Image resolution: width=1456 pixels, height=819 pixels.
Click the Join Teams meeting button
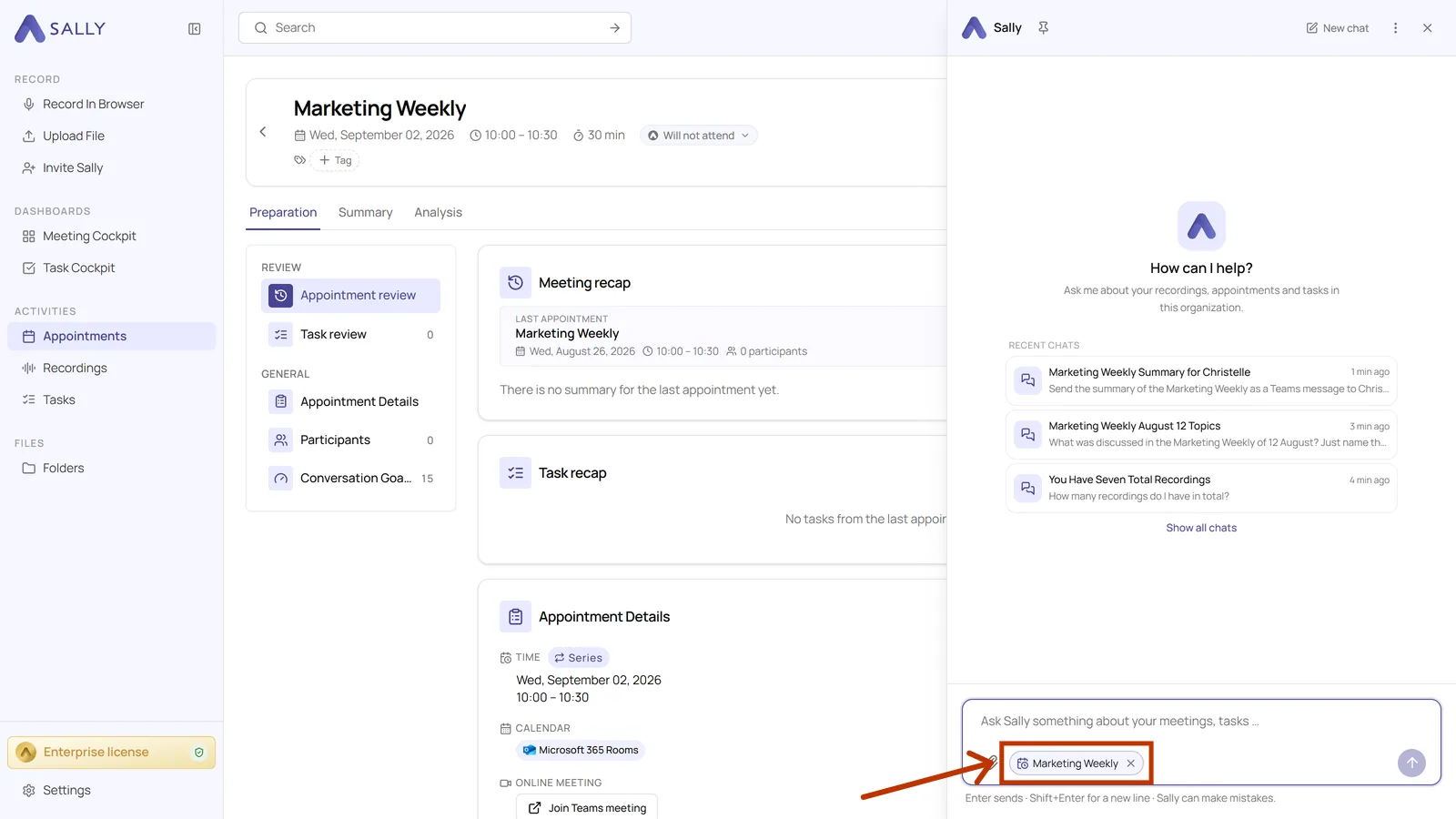tap(587, 808)
